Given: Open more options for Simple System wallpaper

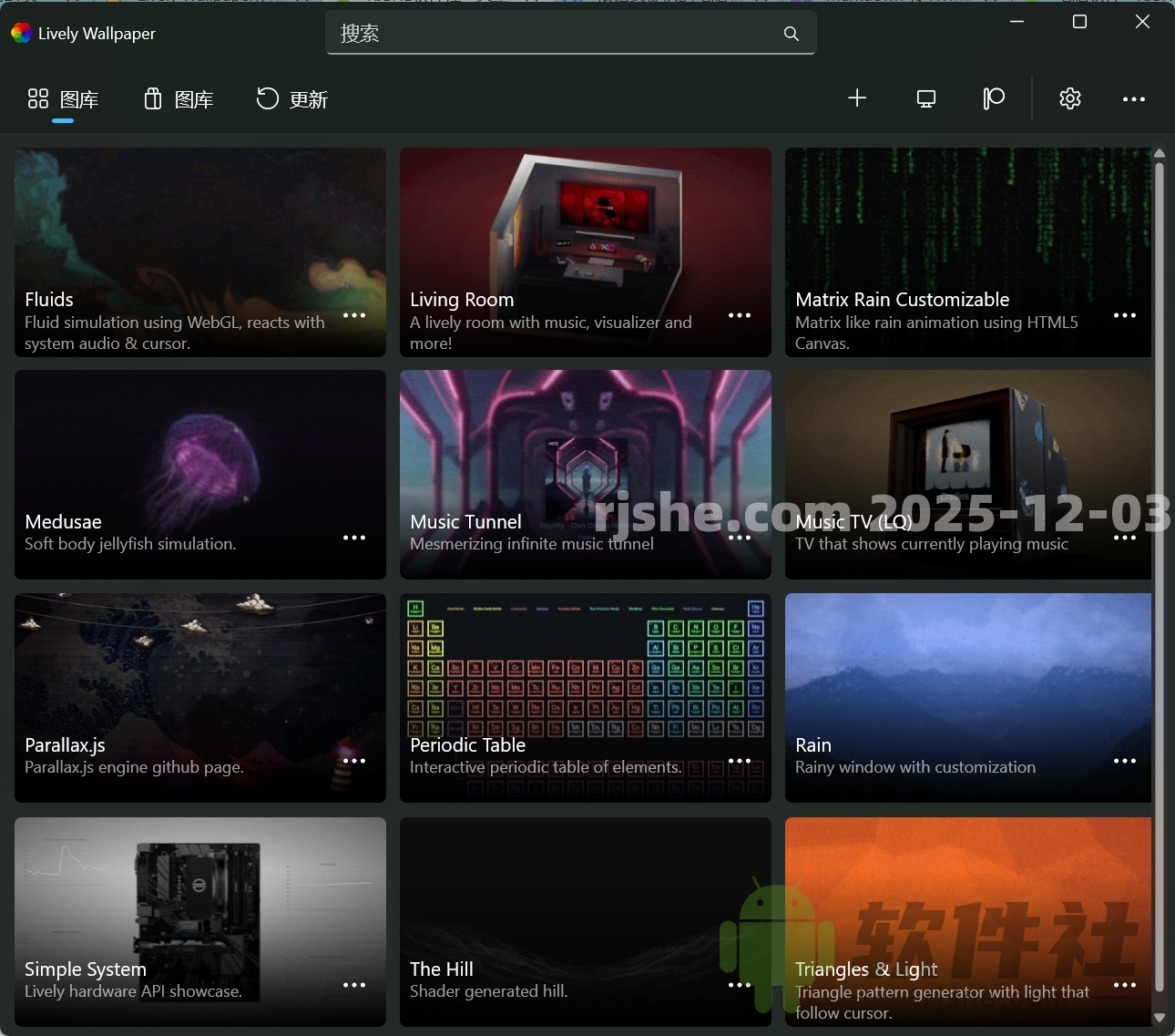Looking at the screenshot, I should [x=354, y=985].
